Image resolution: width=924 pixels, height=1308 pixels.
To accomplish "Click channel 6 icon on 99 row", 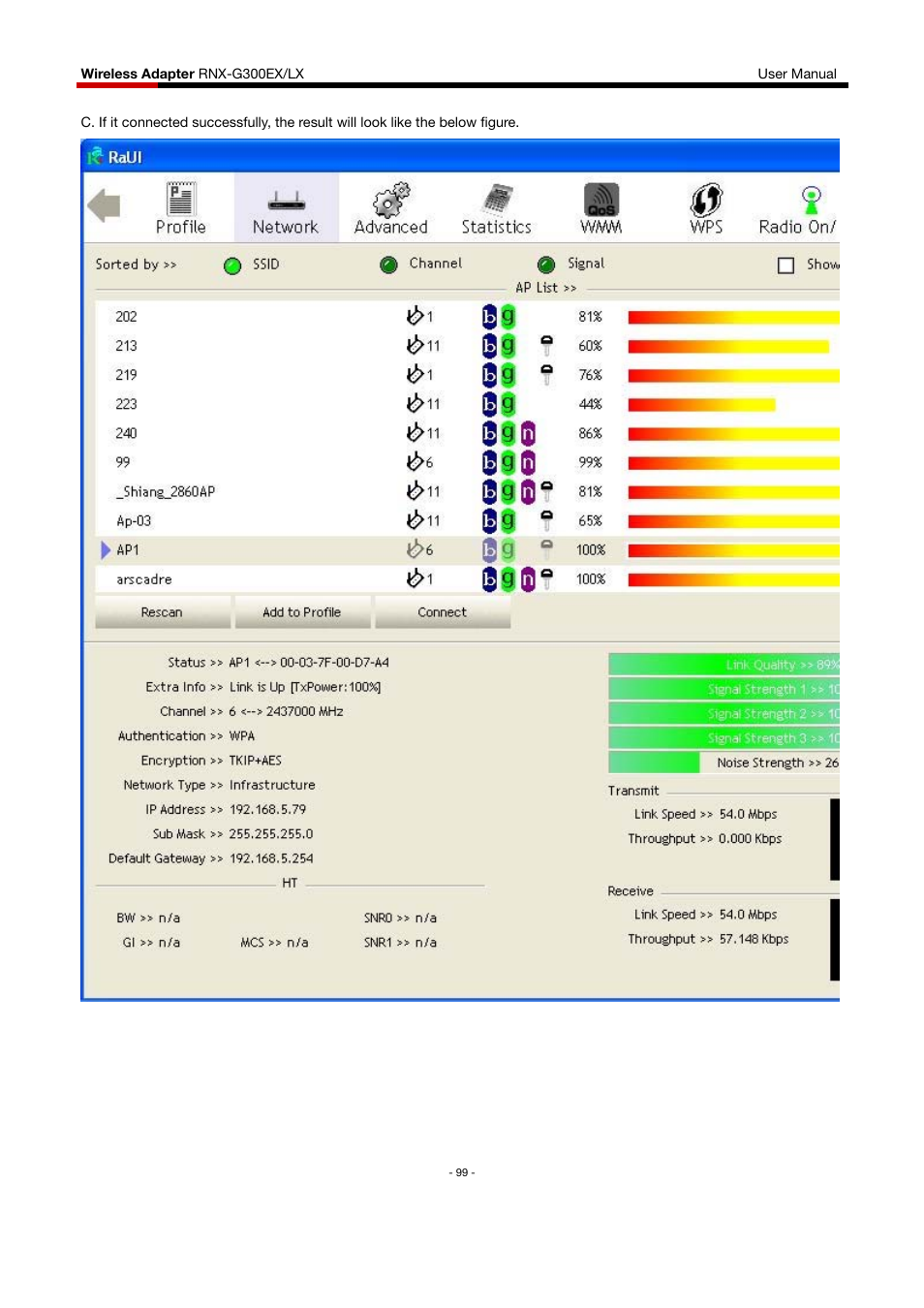I will tap(416, 461).
